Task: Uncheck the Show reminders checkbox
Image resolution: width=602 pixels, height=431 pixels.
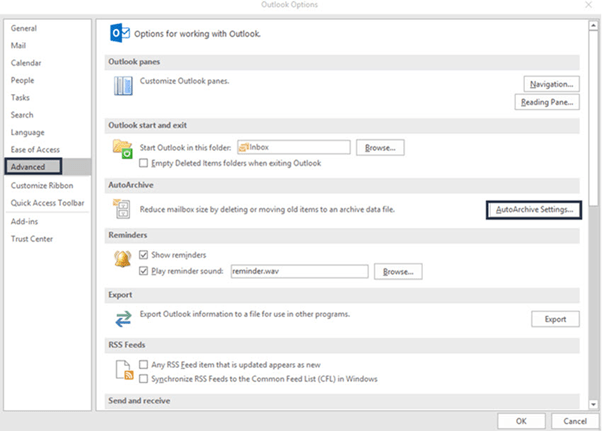Action: [145, 255]
